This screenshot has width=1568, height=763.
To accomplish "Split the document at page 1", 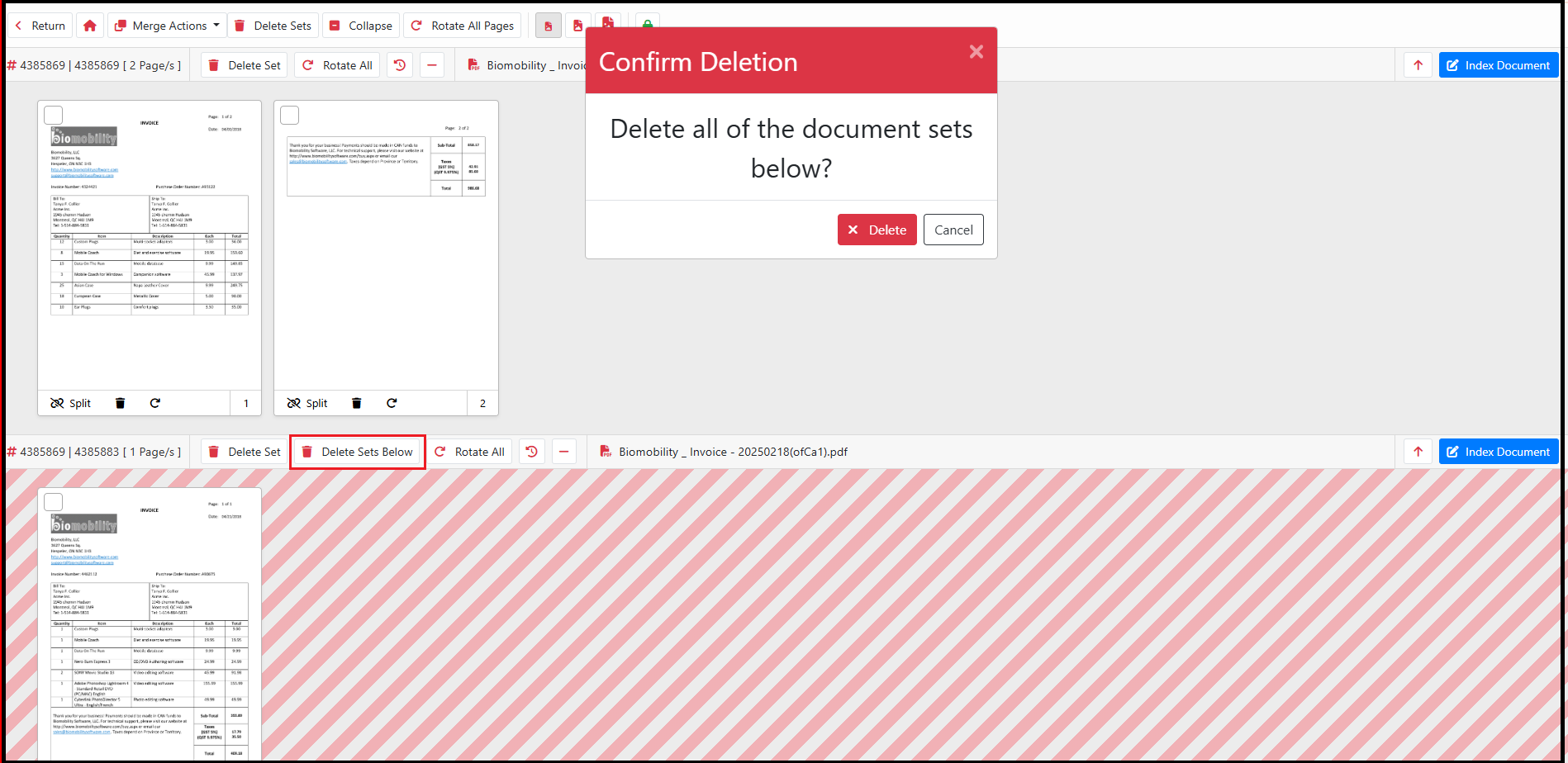I will pos(71,403).
